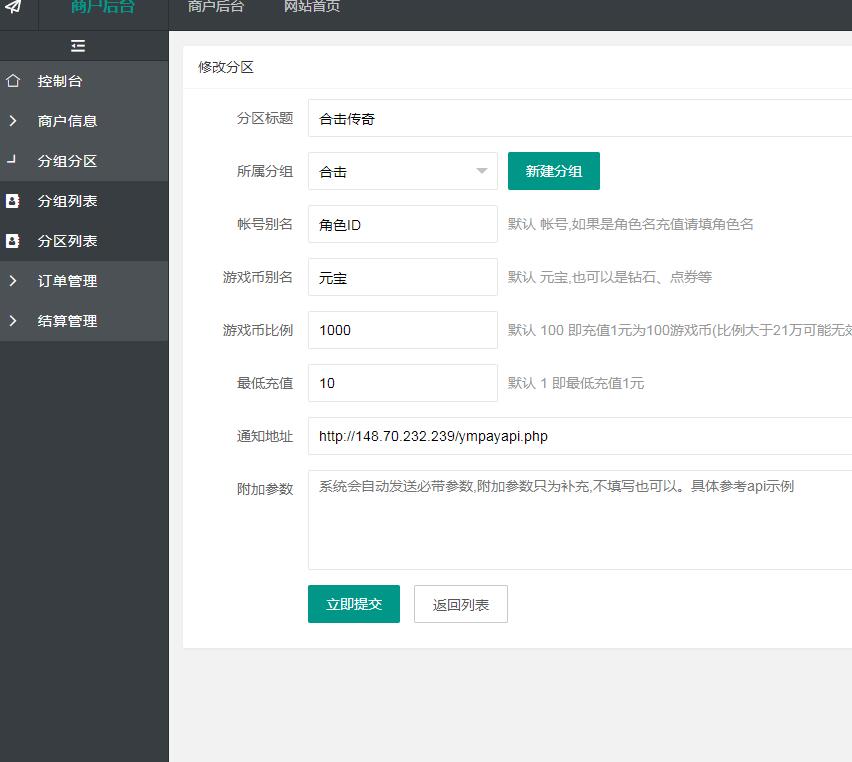Click the paper plane logo icon

pos(13,7)
